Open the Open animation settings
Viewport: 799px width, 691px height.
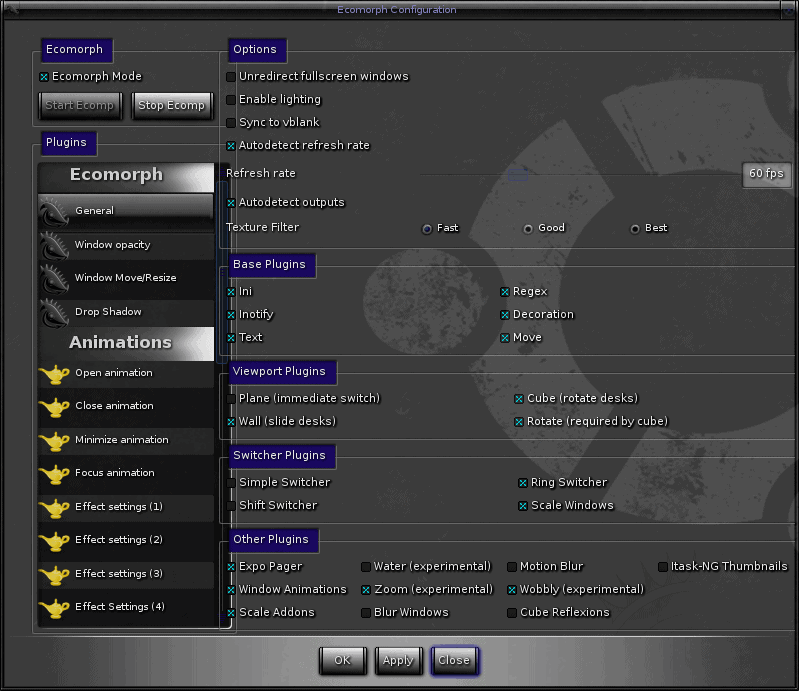pos(126,374)
